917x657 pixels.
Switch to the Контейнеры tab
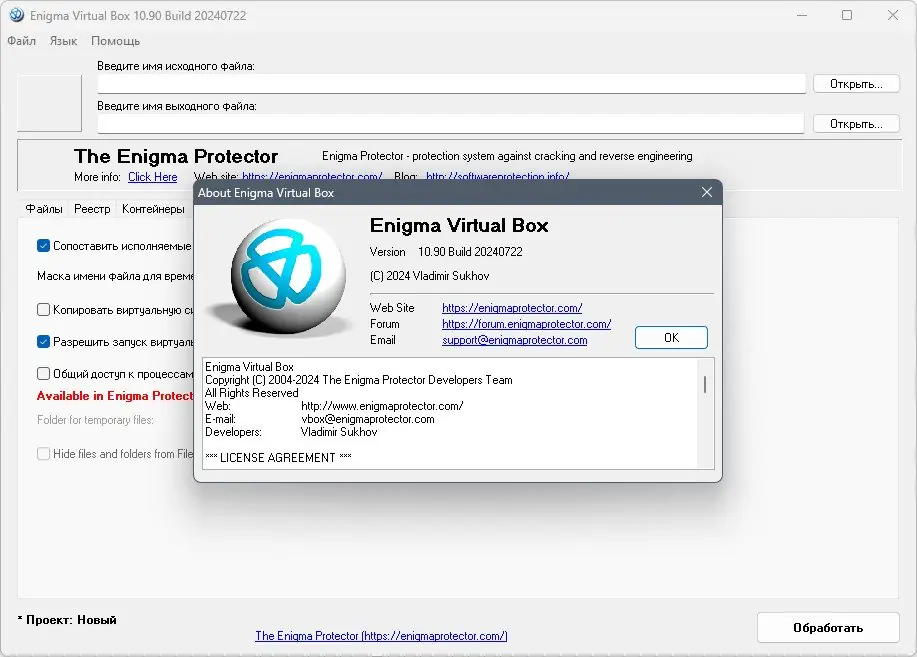[x=153, y=209]
